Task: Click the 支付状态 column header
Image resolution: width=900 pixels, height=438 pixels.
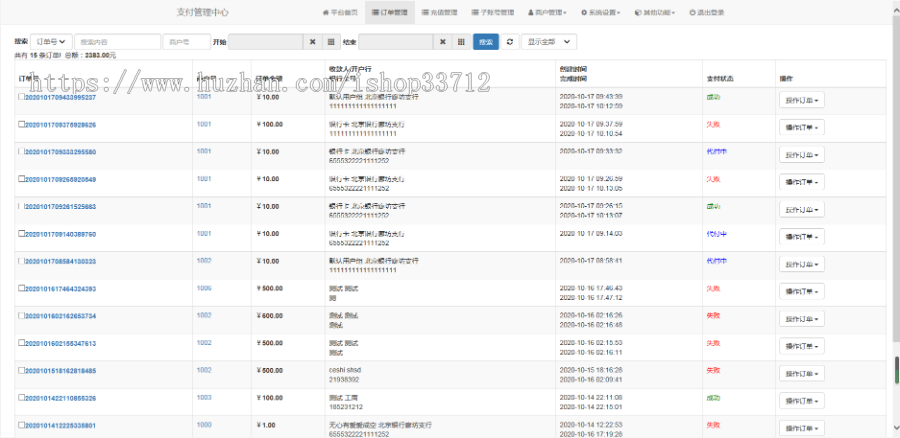Action: 720,78
